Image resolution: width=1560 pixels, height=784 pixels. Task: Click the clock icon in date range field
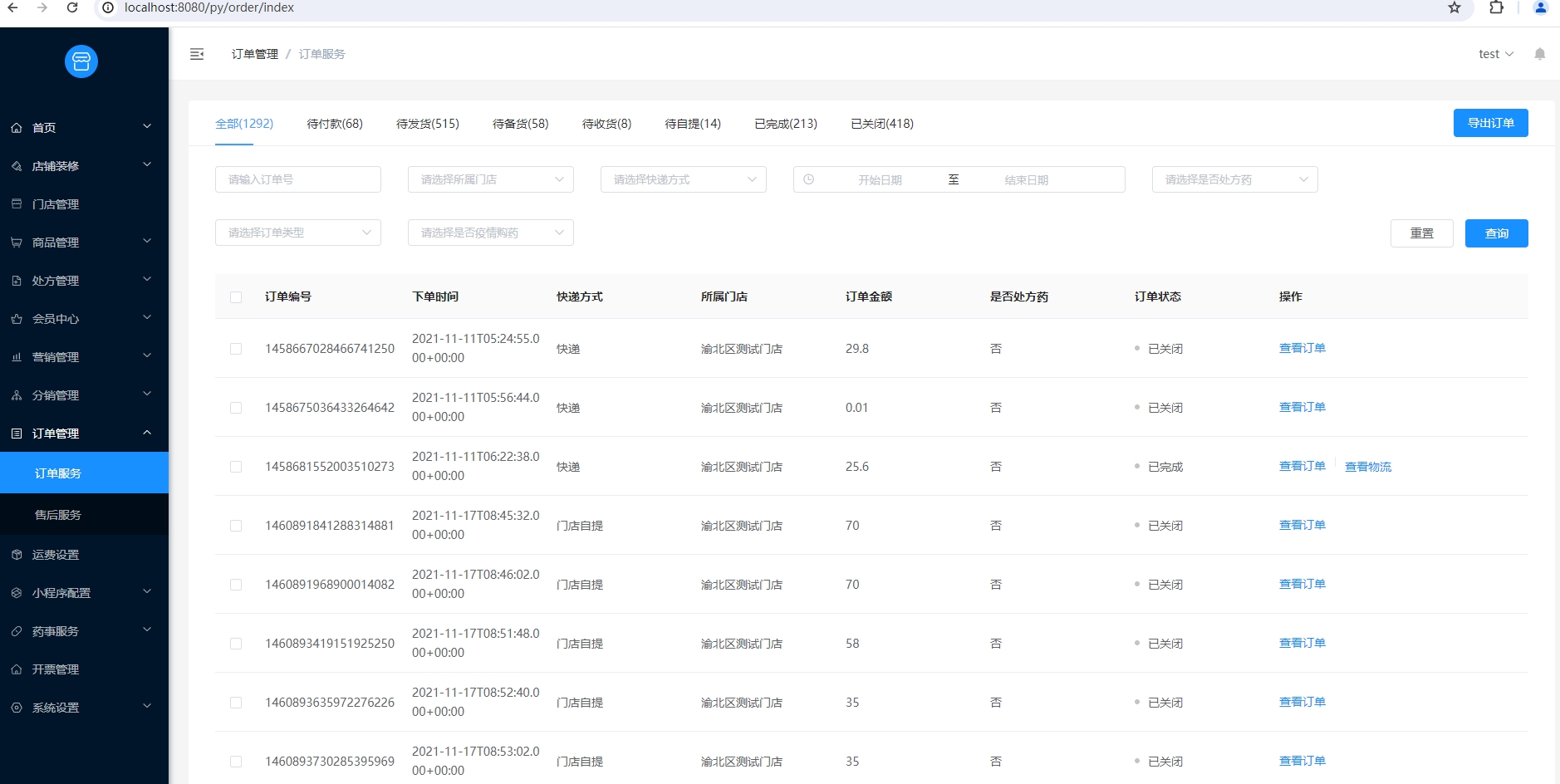pyautogui.click(x=809, y=179)
